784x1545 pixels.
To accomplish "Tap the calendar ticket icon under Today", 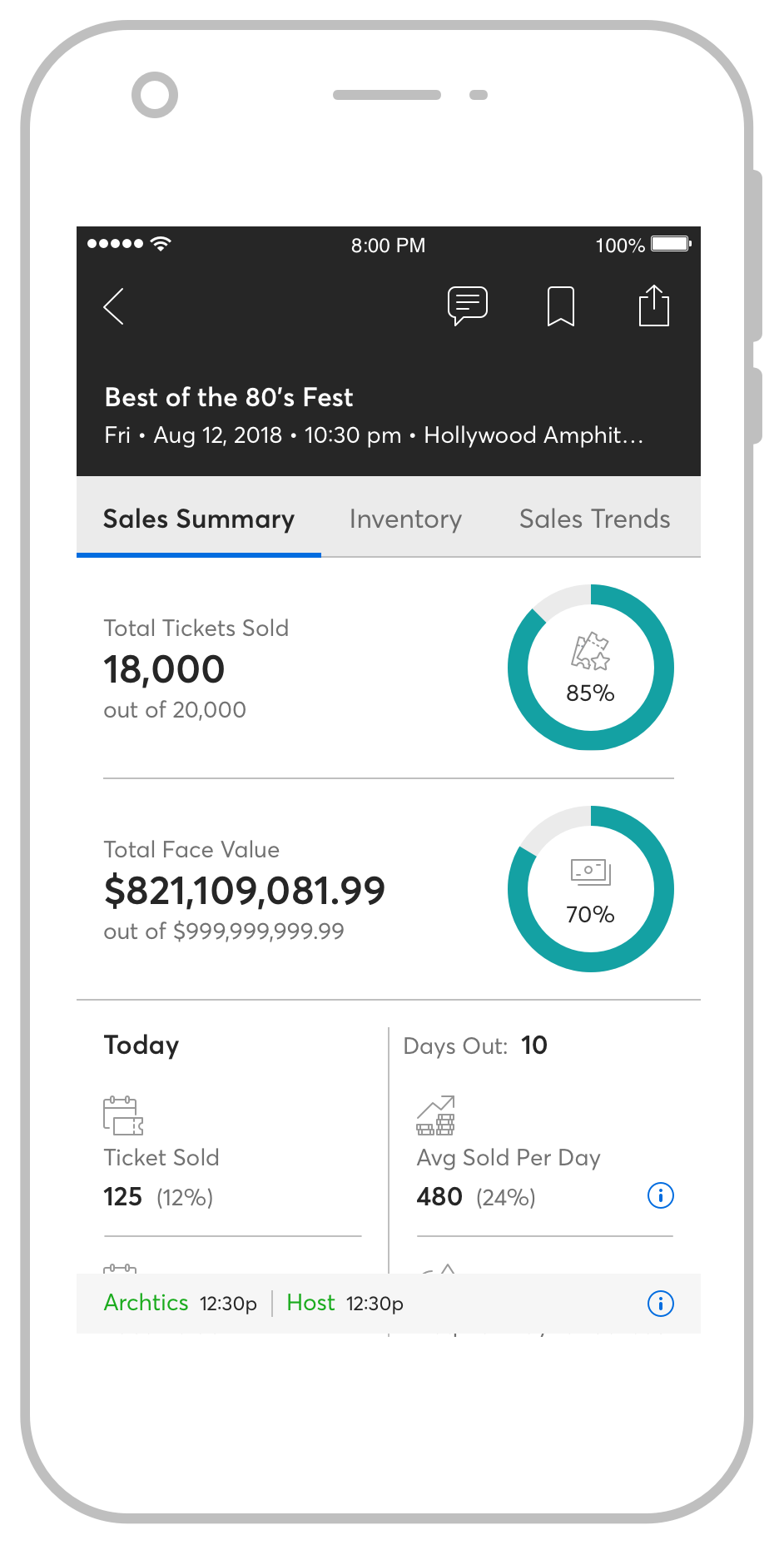I will (123, 1115).
